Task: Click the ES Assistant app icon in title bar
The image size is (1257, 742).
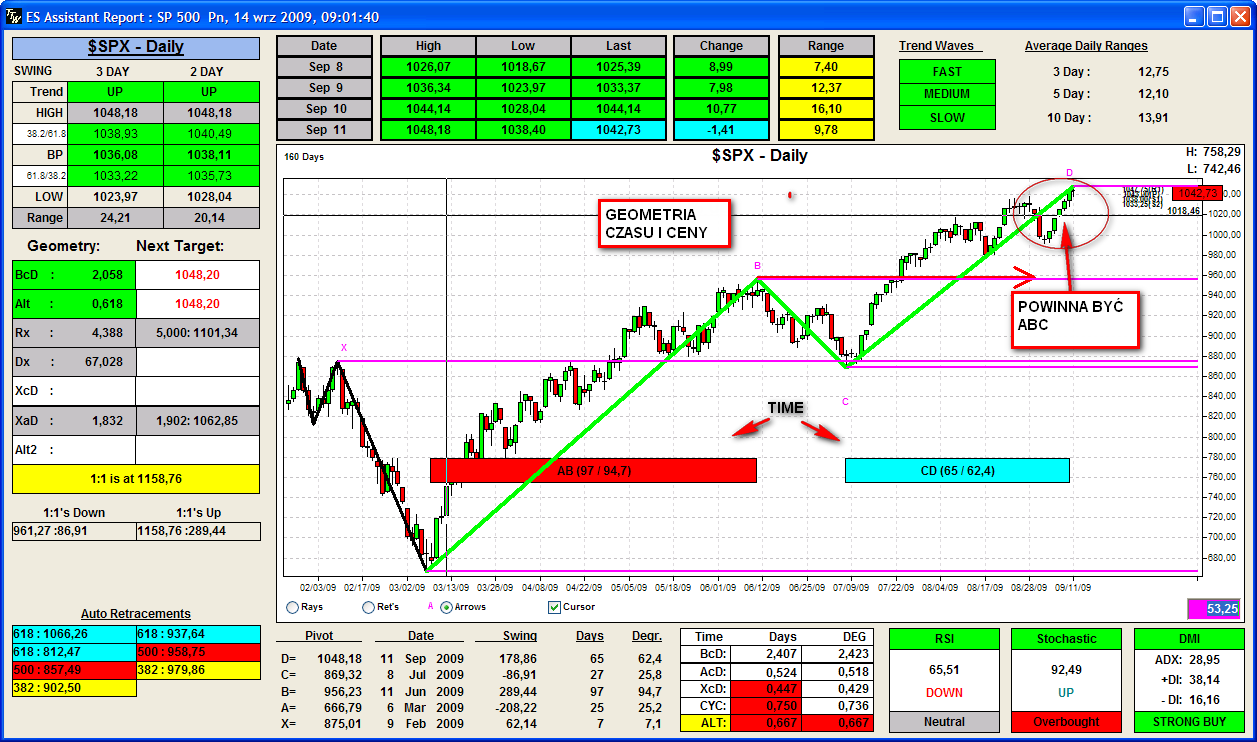Action: pyautogui.click(x=13, y=15)
